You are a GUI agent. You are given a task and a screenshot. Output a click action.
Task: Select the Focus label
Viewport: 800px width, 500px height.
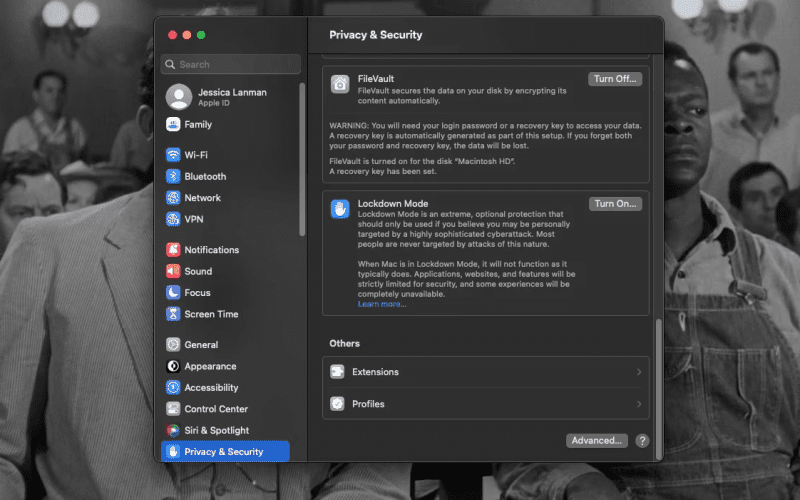point(197,293)
